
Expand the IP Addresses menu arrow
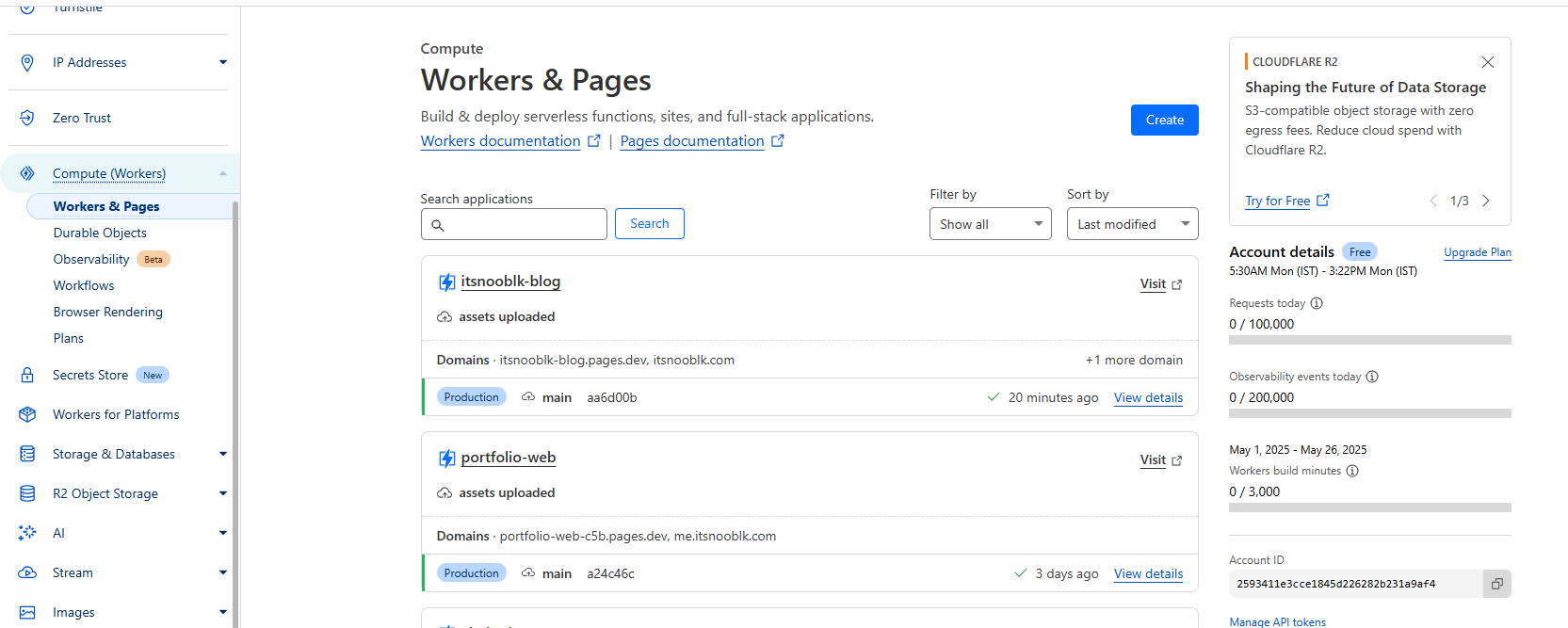[x=223, y=62]
